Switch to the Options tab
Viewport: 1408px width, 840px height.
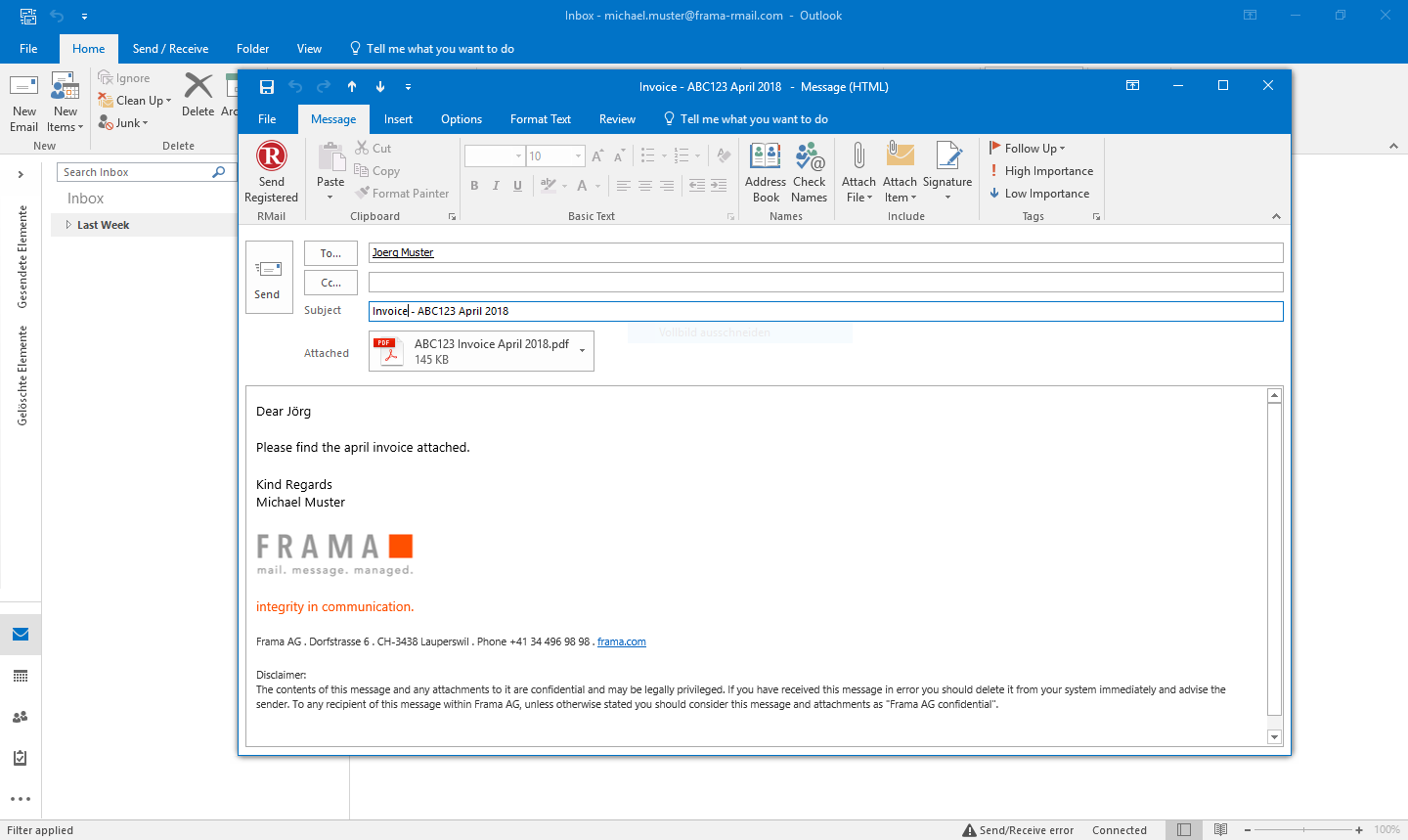tap(462, 119)
